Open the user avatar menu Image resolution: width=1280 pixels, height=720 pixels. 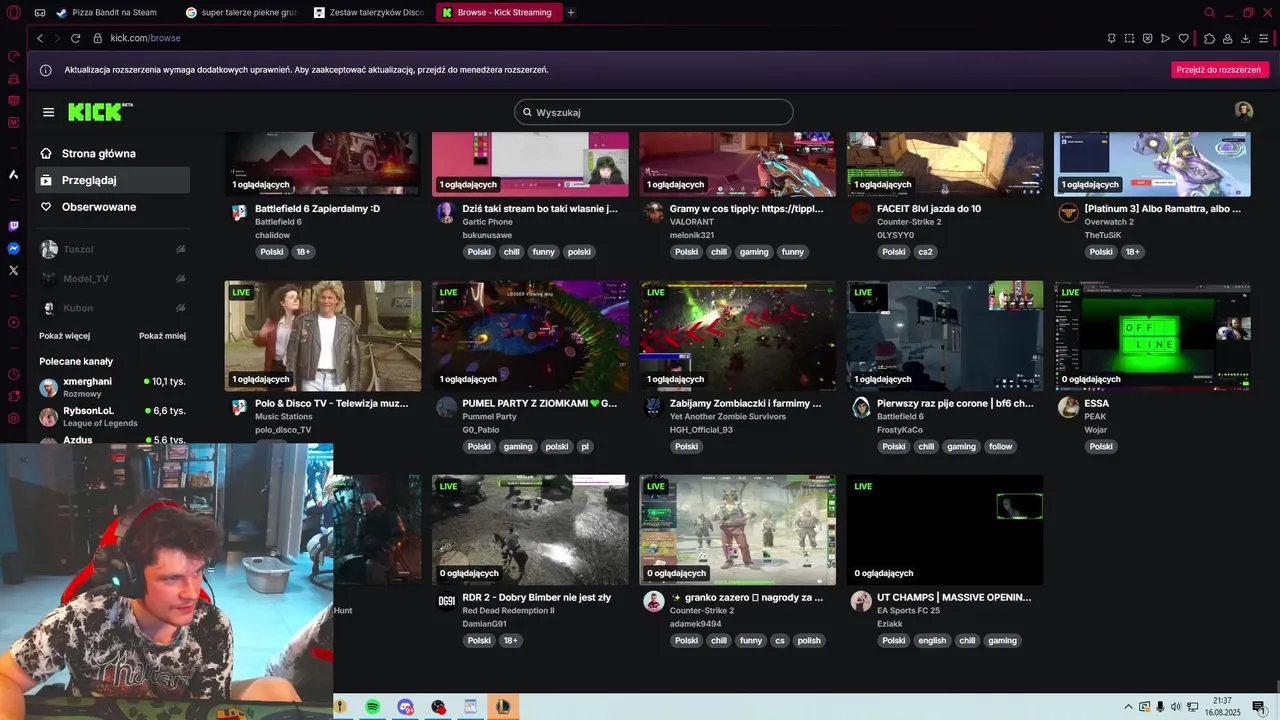(x=1243, y=111)
